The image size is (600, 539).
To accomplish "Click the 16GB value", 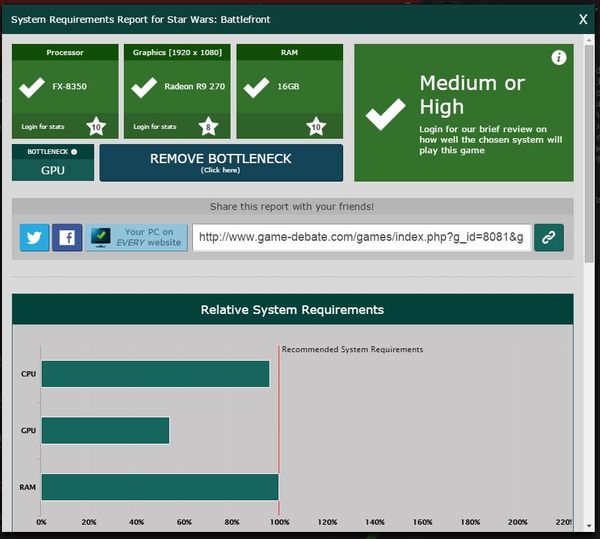I will 289,86.
